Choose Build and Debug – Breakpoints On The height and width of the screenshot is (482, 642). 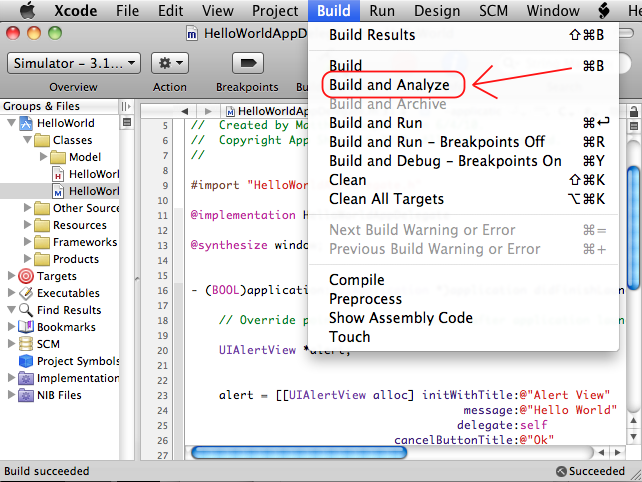tap(463, 161)
